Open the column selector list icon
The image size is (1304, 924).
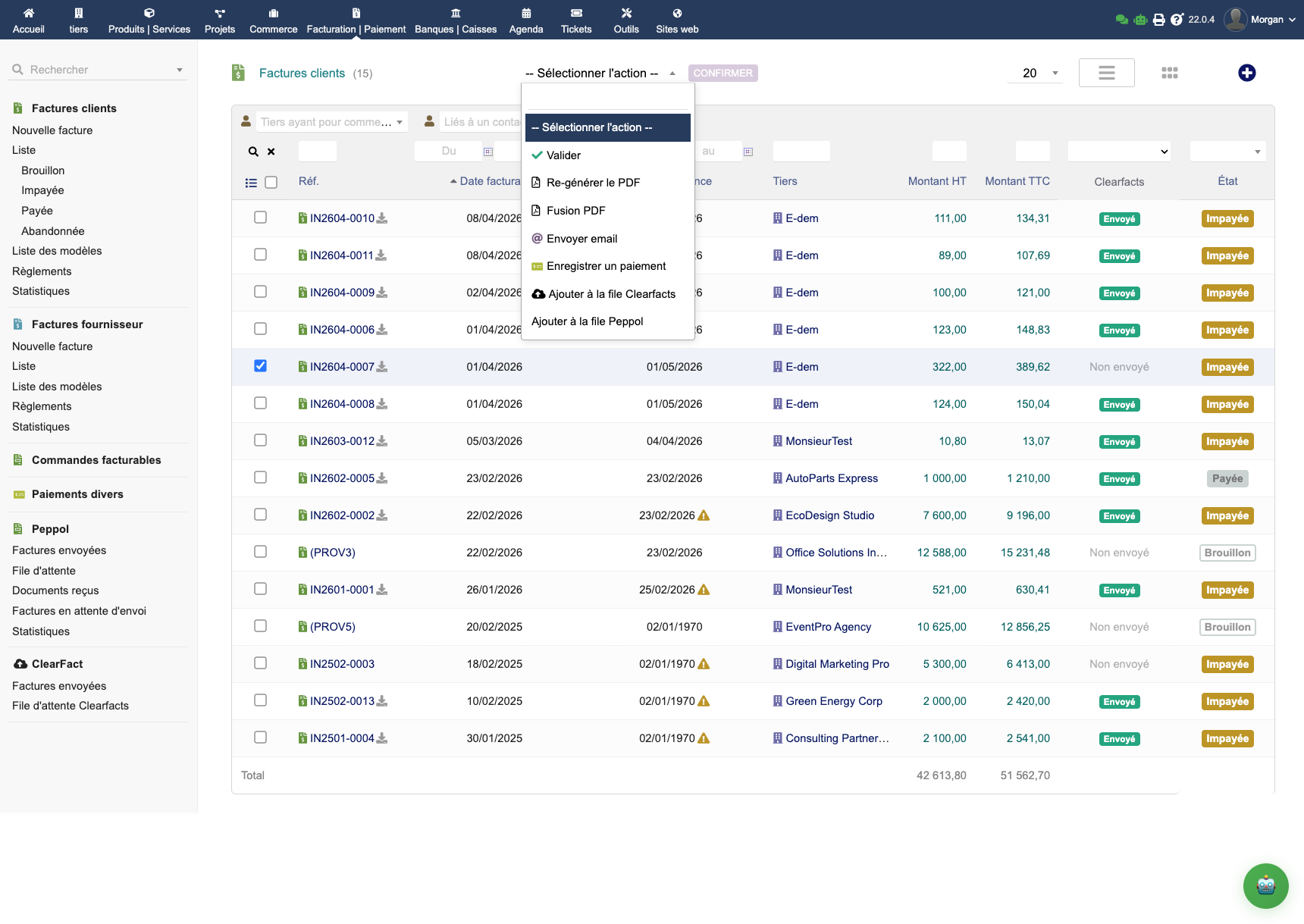251,183
